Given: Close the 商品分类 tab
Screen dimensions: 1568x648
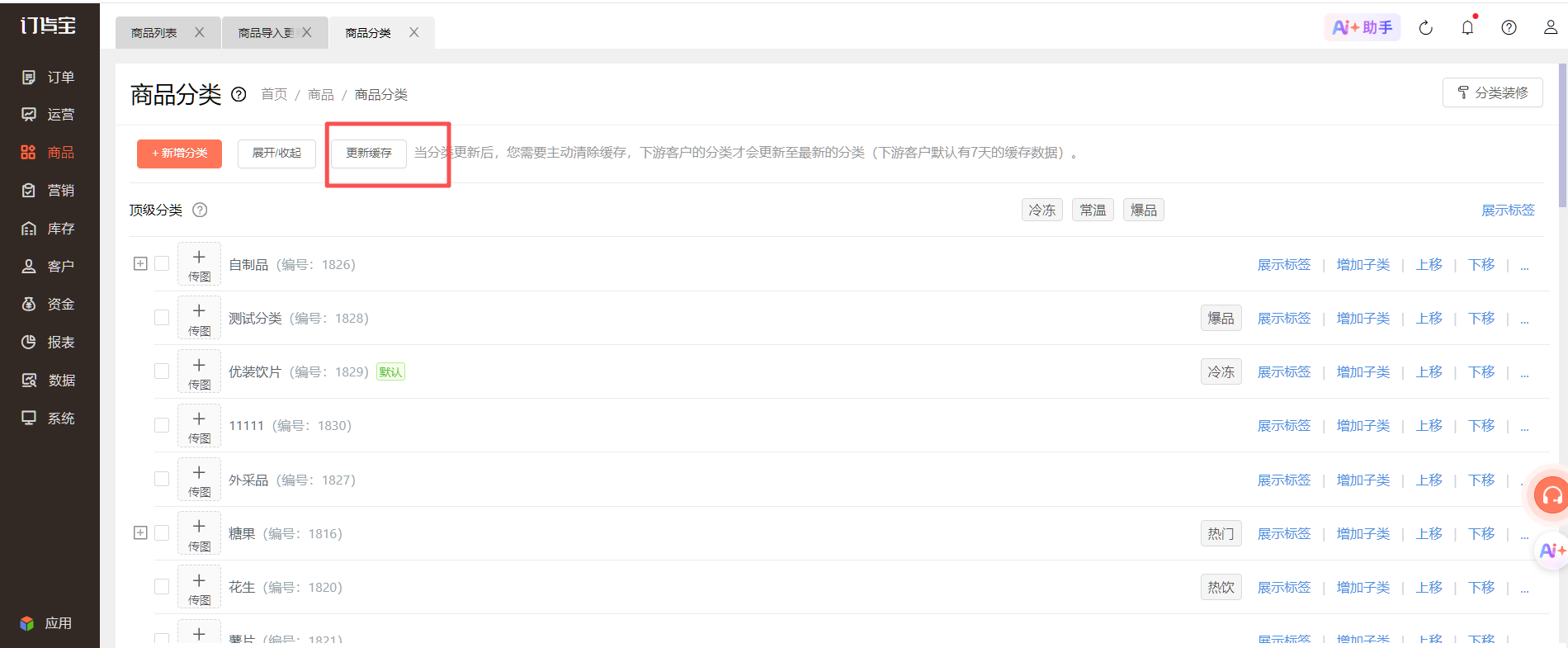Looking at the screenshot, I should tap(414, 32).
